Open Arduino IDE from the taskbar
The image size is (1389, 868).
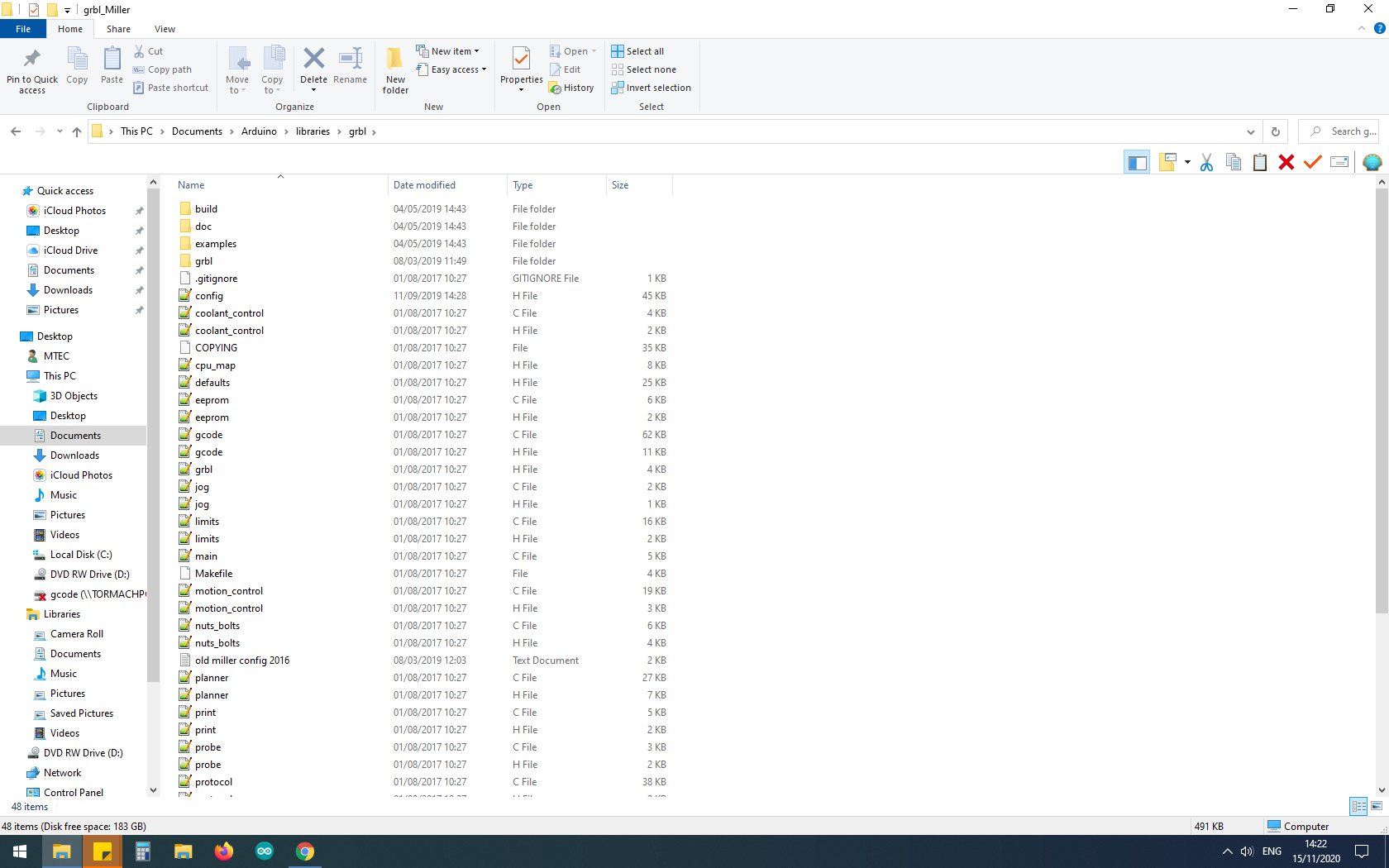(x=265, y=851)
